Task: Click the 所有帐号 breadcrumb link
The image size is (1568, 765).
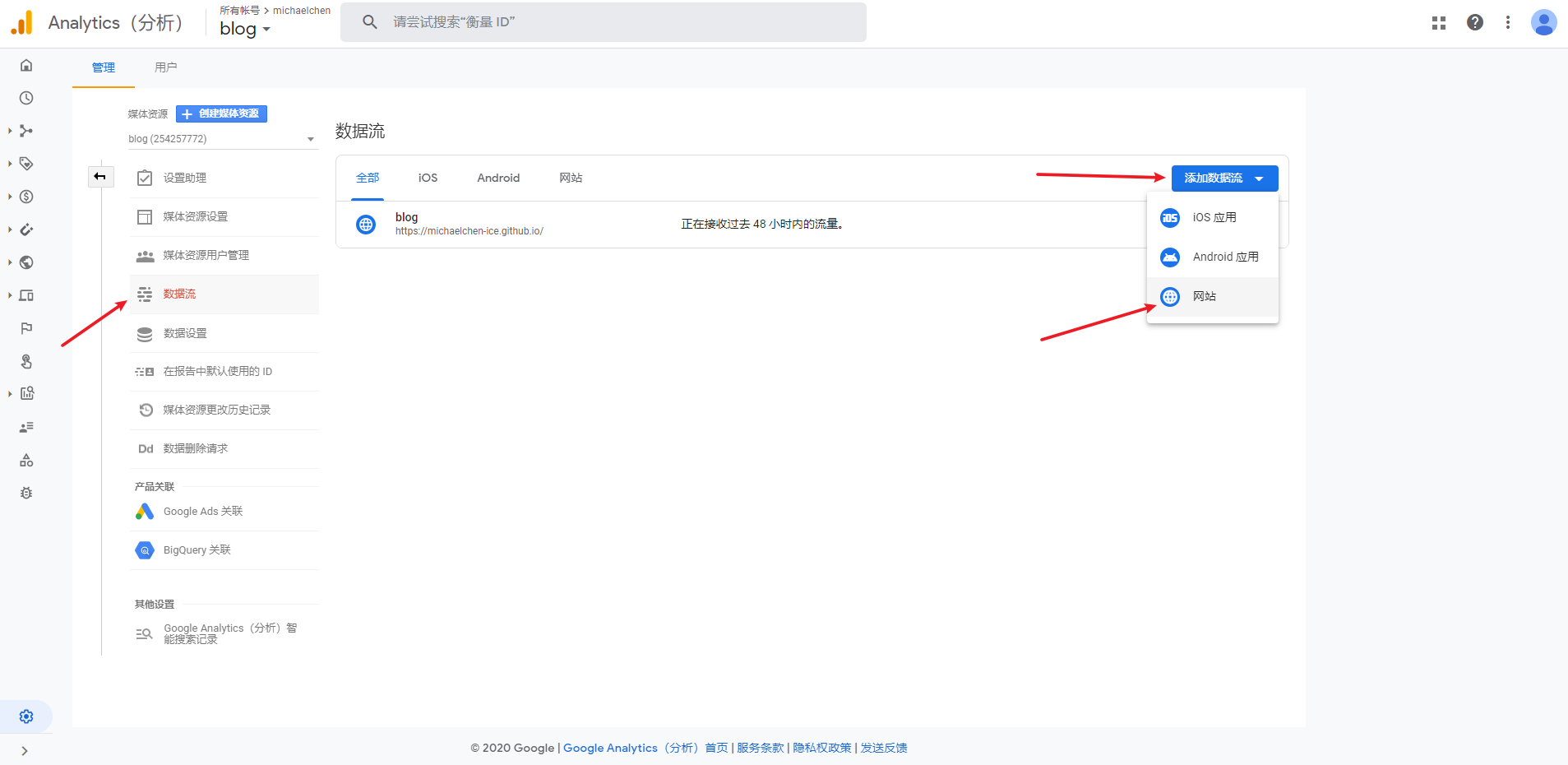Action: tap(239, 11)
